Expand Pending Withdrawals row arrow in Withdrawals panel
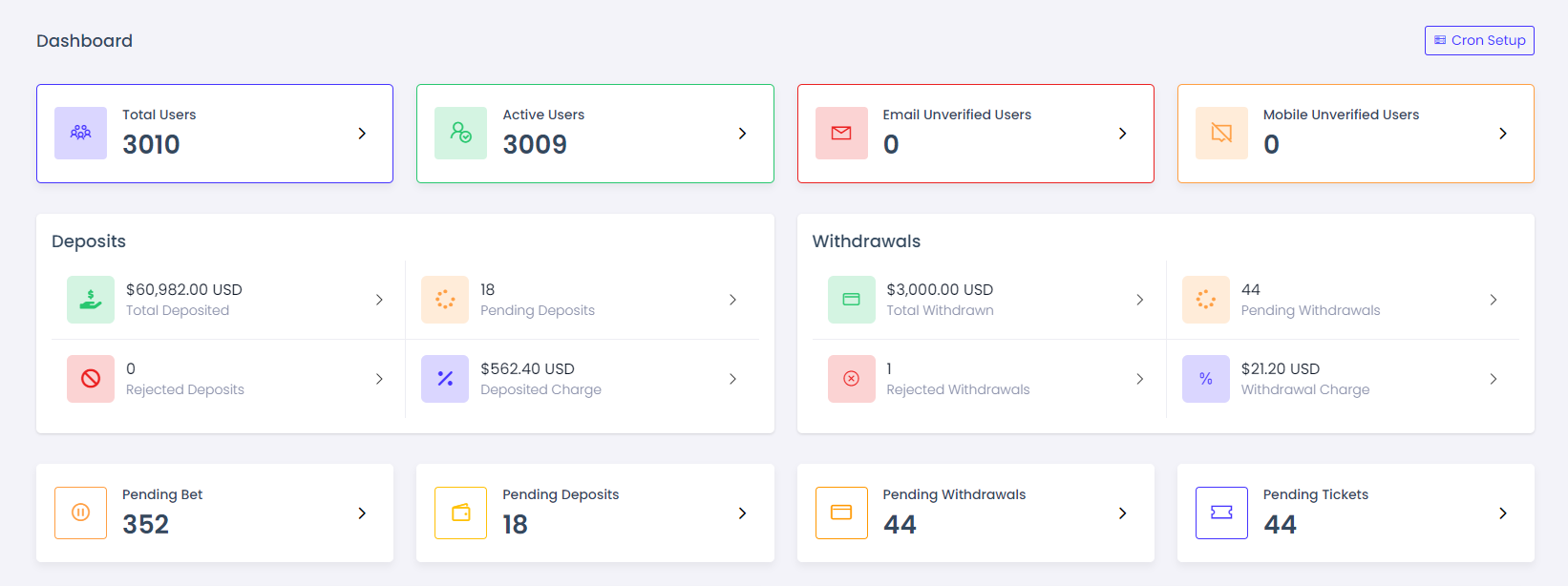 [x=1494, y=300]
